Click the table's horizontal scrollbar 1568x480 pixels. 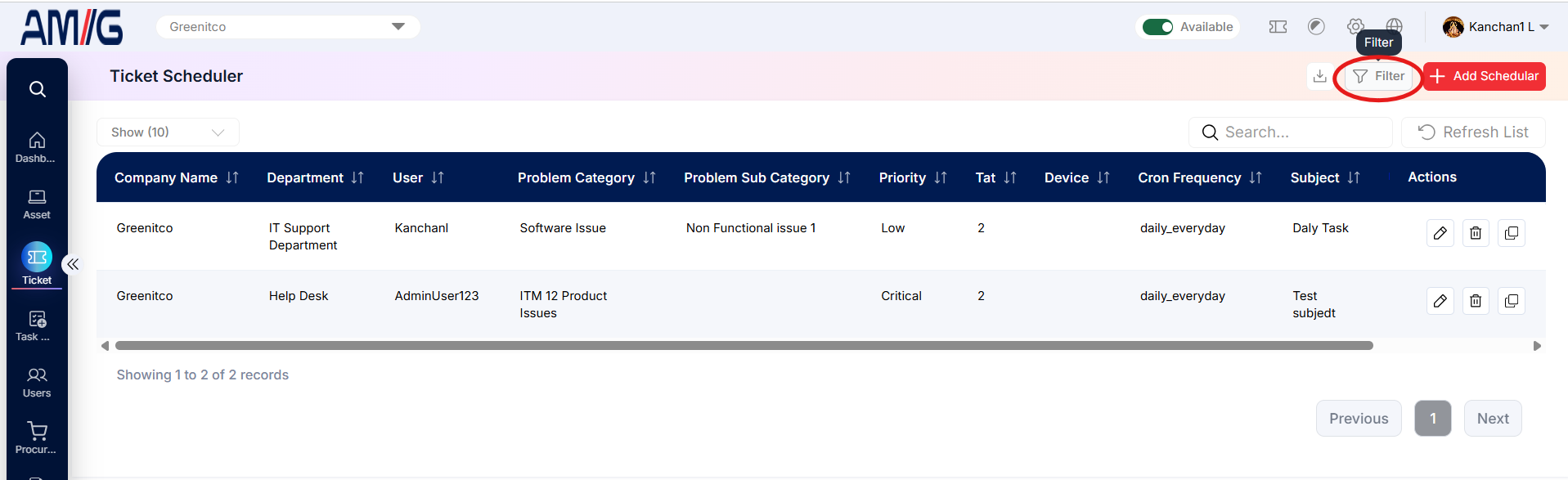744,346
